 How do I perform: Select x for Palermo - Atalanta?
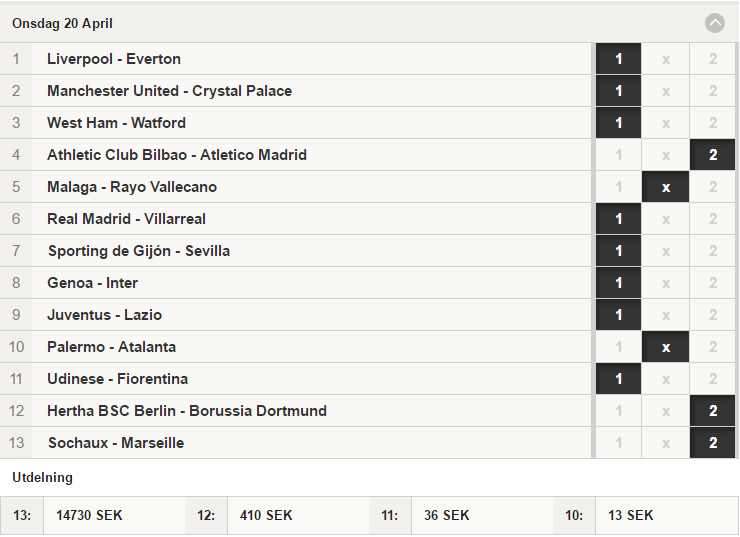[665, 347]
